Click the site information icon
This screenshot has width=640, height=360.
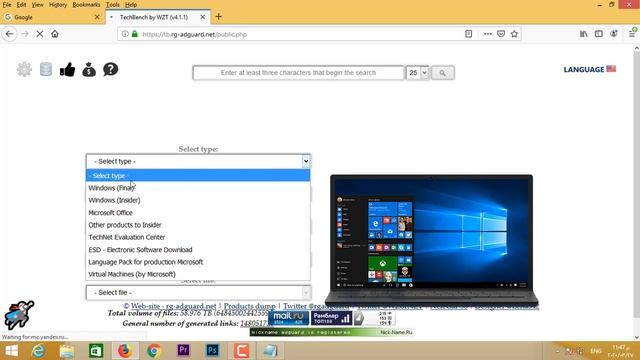click(x=125, y=34)
